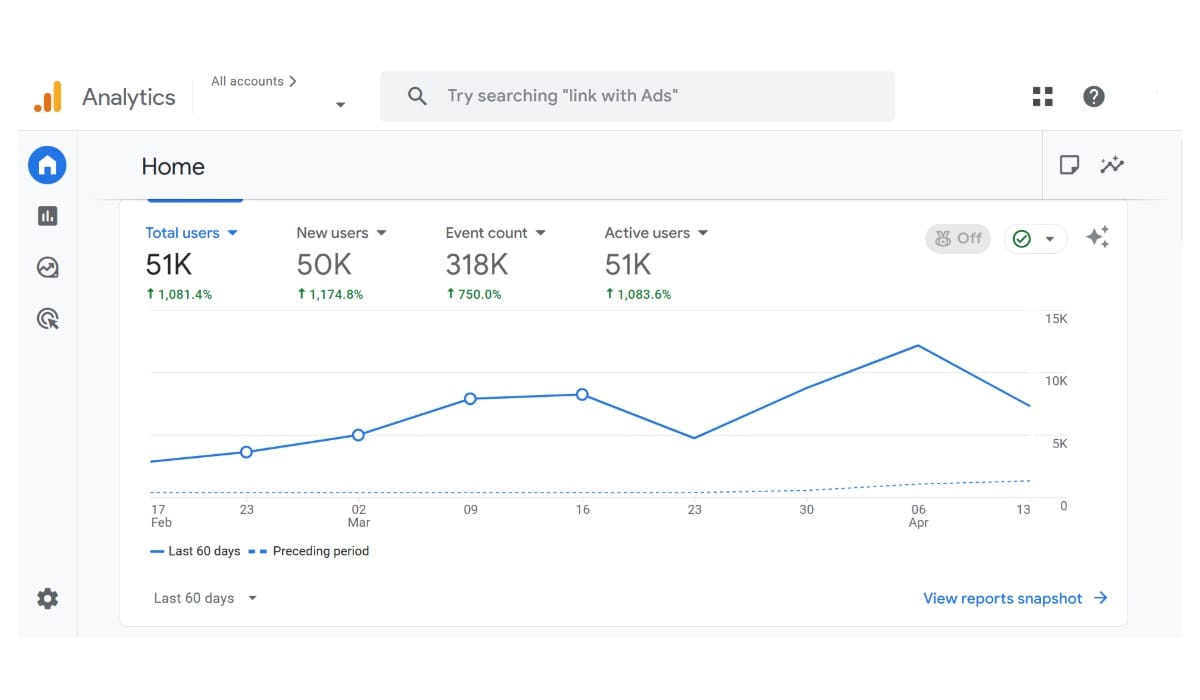This screenshot has width=1200, height=700.
Task: Open the Advertising cursor-target icon
Action: coord(47,319)
